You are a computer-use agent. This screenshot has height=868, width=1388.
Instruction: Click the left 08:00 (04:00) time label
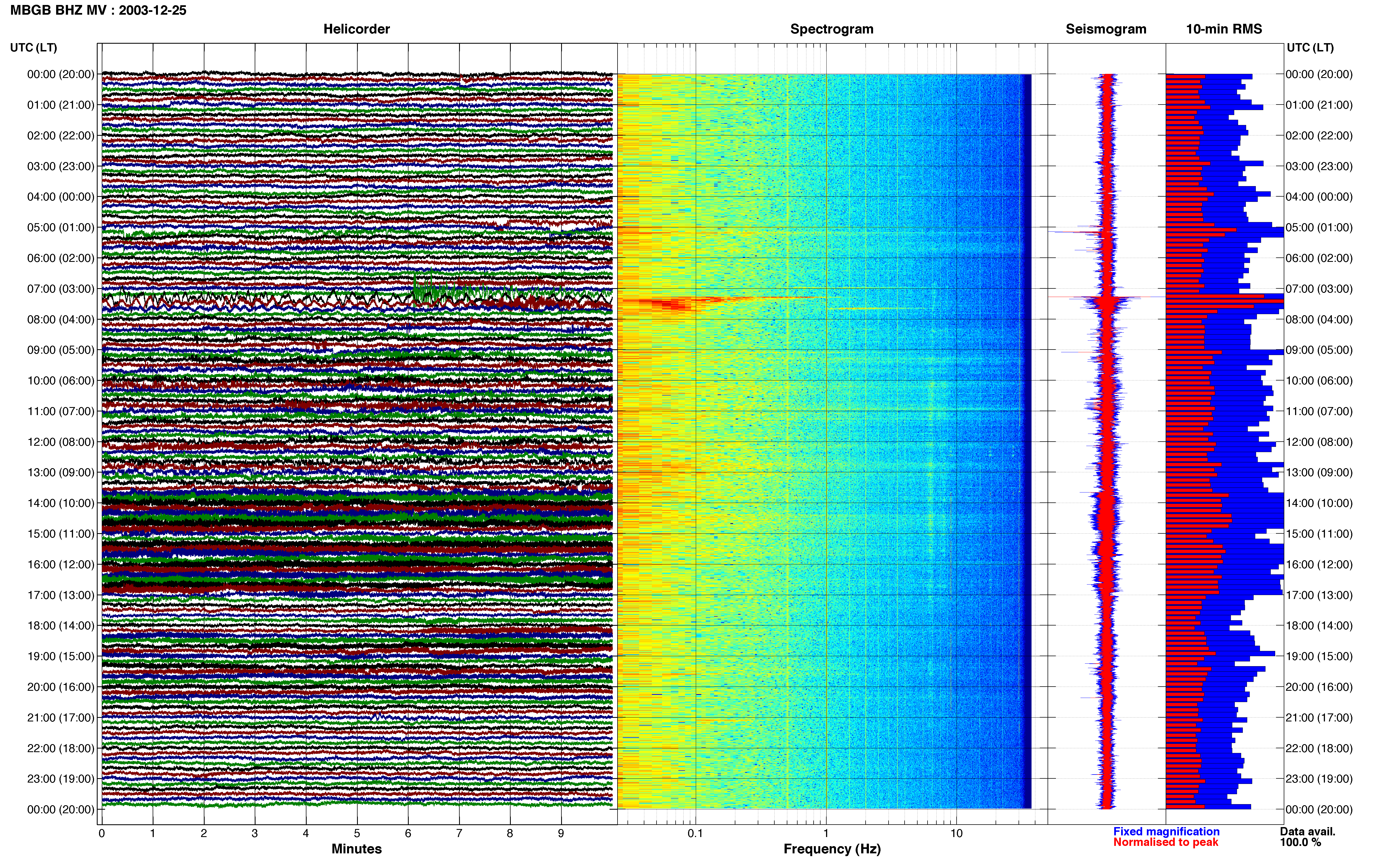(61, 319)
